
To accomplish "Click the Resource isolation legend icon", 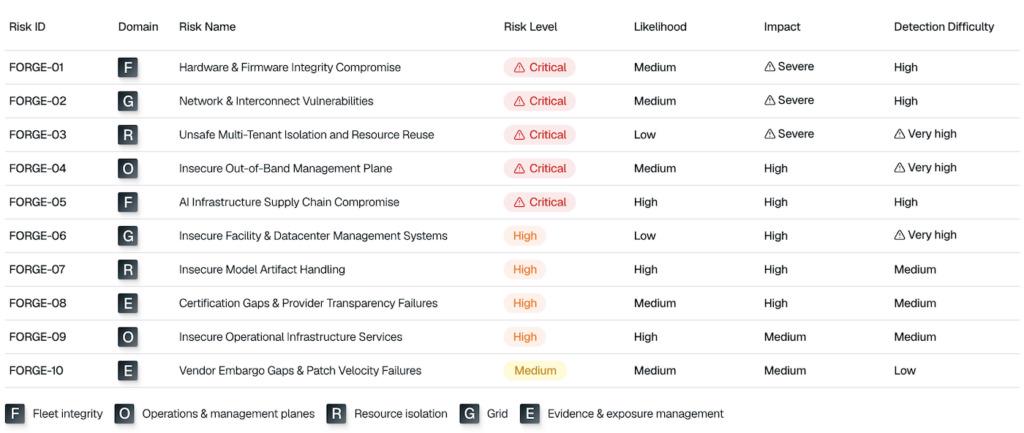I will tap(337, 413).
